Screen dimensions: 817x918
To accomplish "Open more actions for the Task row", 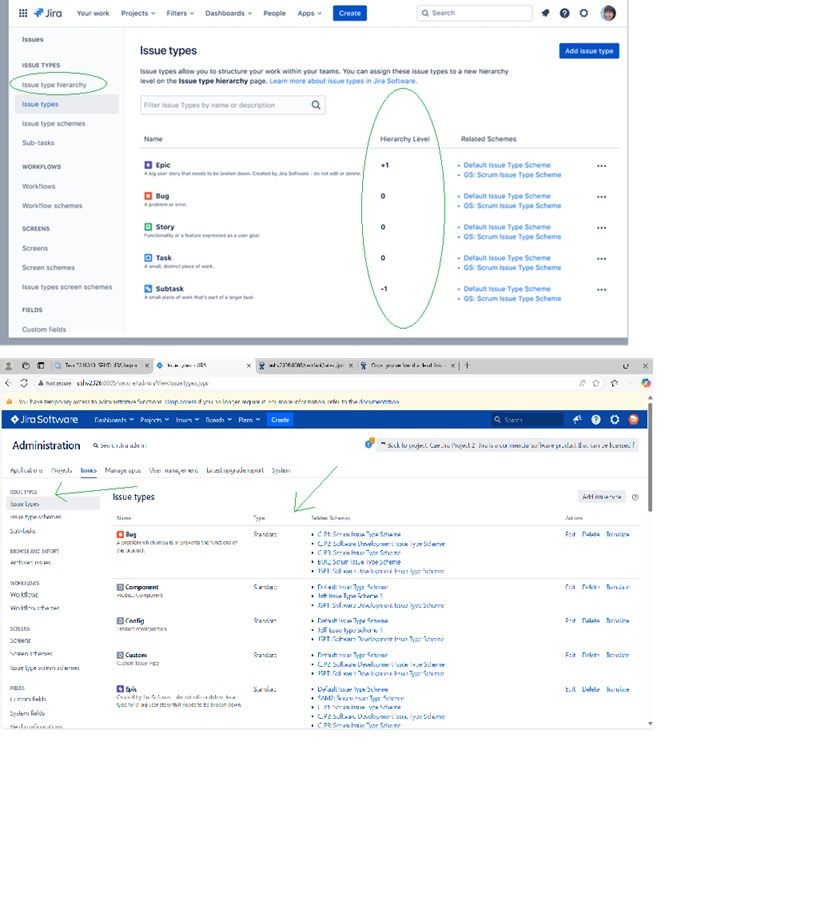I will coord(601,259).
